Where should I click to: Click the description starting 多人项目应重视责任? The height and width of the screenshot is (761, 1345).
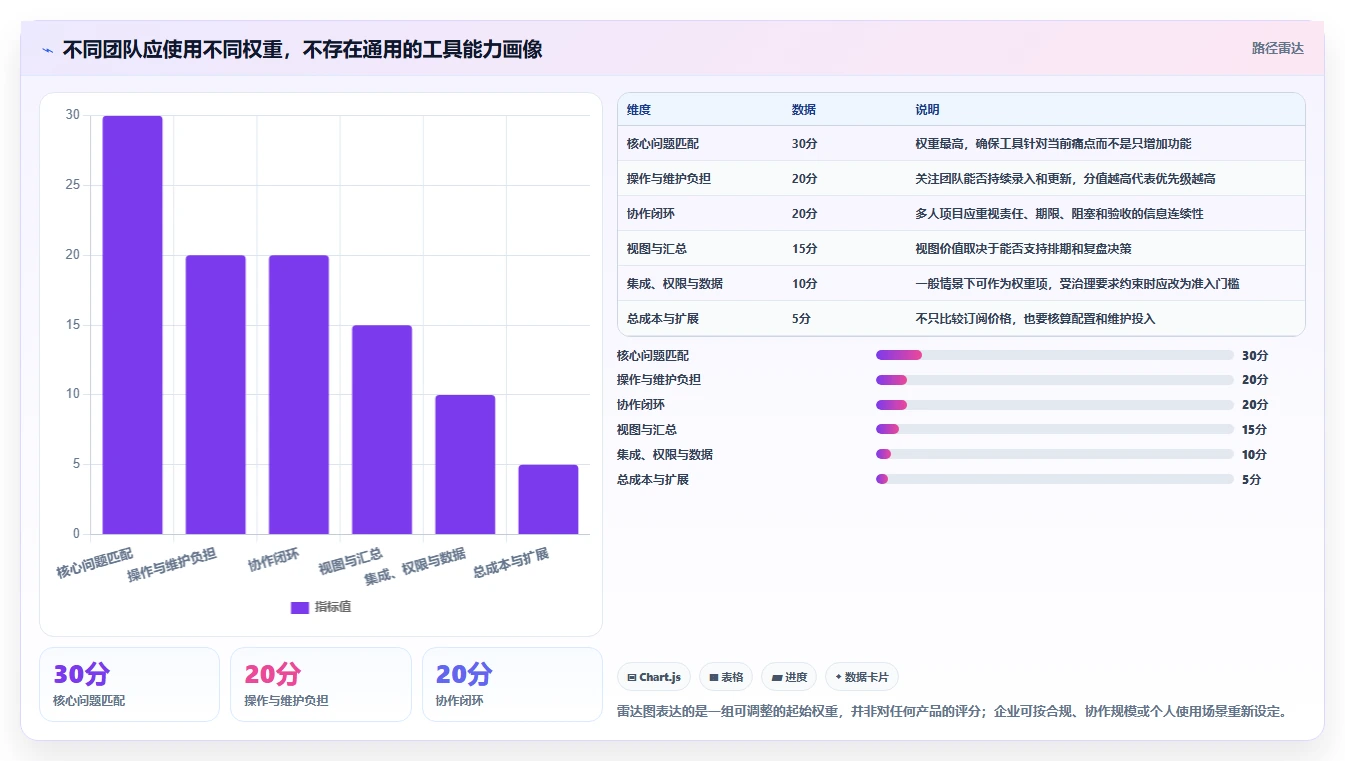[1059, 214]
